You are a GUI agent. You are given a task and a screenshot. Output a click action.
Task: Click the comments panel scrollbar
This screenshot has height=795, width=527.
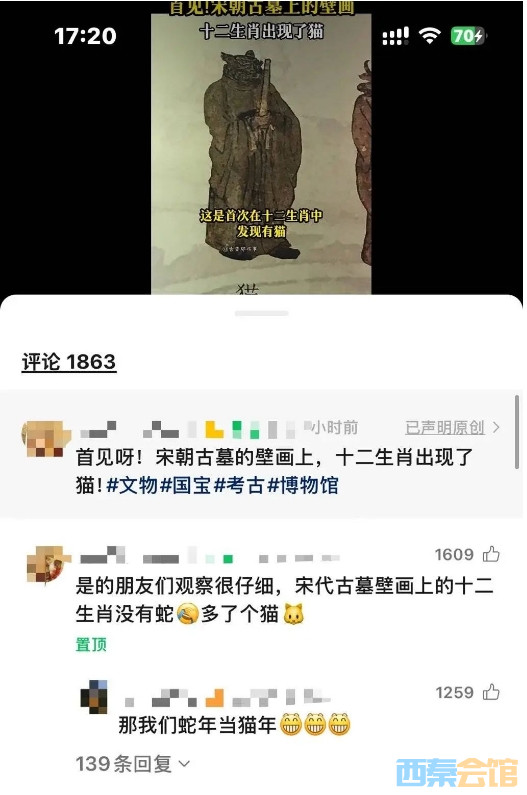[x=517, y=432]
